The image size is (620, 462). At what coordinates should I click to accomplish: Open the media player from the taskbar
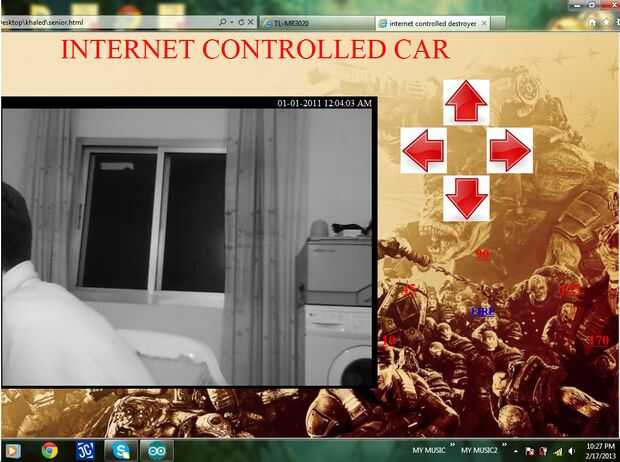[13, 451]
